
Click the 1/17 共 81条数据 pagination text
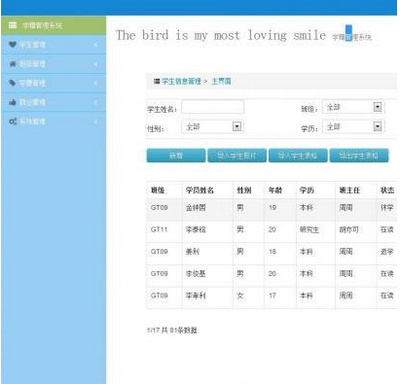tap(172, 330)
